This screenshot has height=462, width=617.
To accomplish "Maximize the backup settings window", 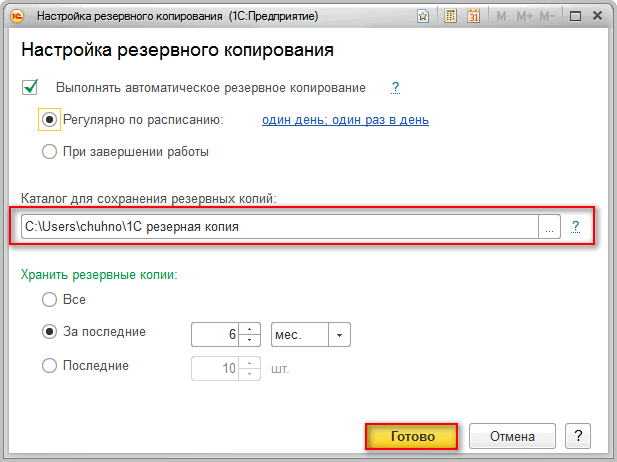I will (x=575, y=16).
